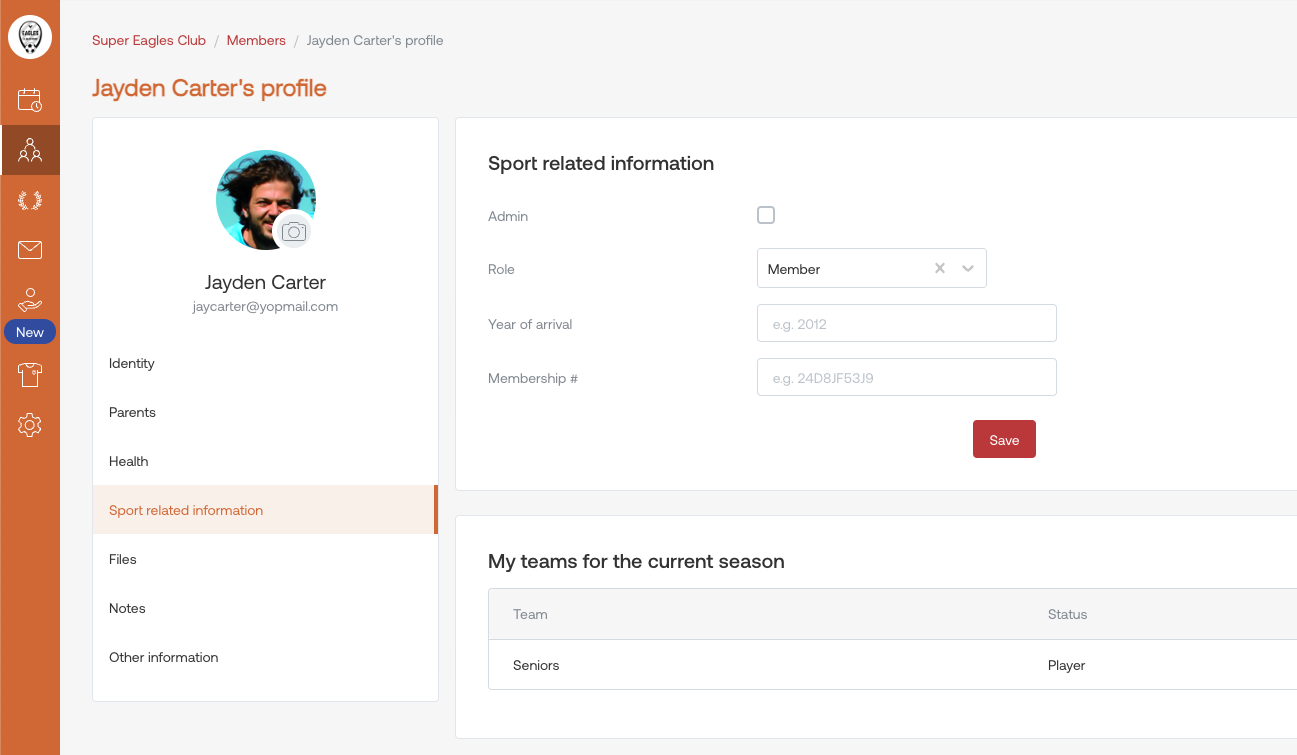Open the Role combo box

pyautogui.click(x=845, y=268)
